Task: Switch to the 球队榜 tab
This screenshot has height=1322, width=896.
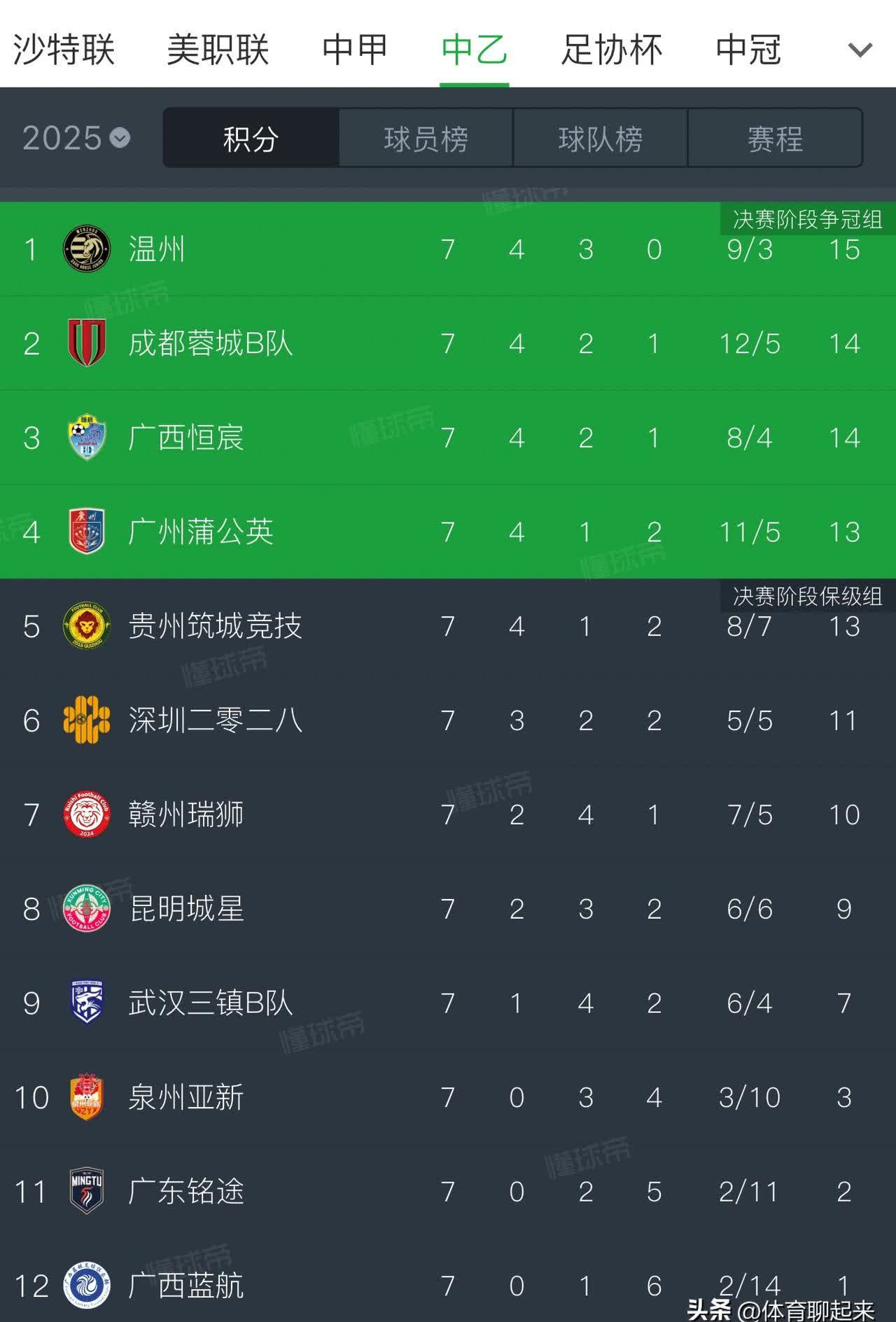Action: [x=600, y=138]
